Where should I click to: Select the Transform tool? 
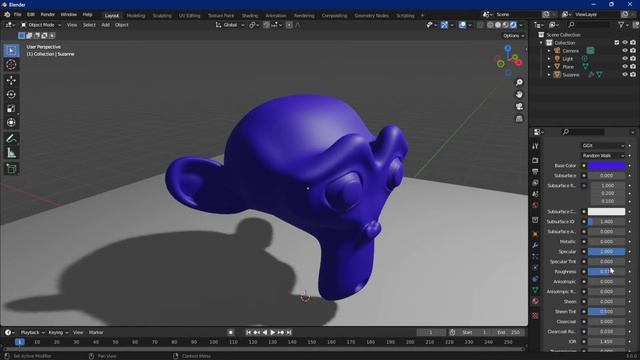tap(11, 122)
